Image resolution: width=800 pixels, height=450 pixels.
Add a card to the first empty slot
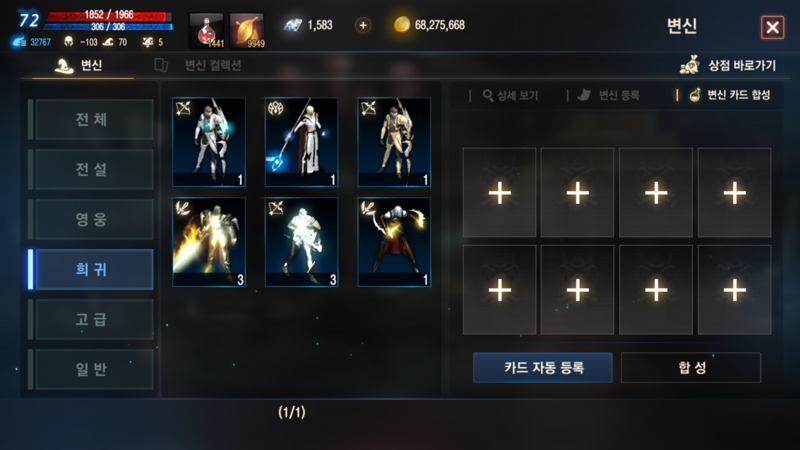(x=499, y=193)
